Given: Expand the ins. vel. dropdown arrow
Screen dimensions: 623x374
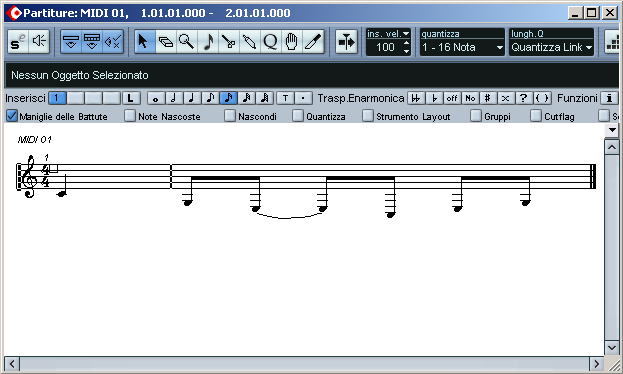Looking at the screenshot, I should (x=406, y=34).
